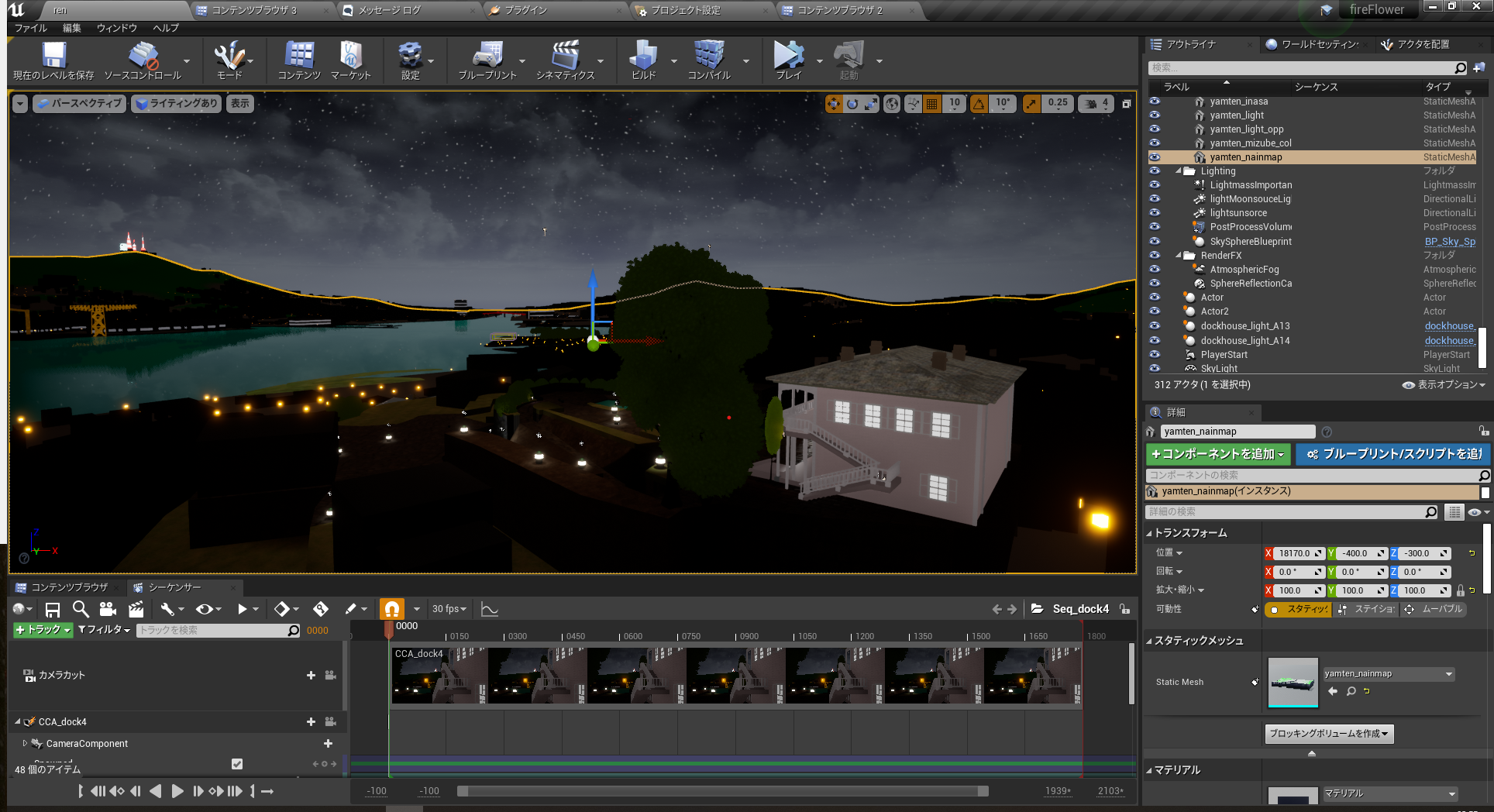Create camera icon in Sequencer toolbar

tap(108, 609)
